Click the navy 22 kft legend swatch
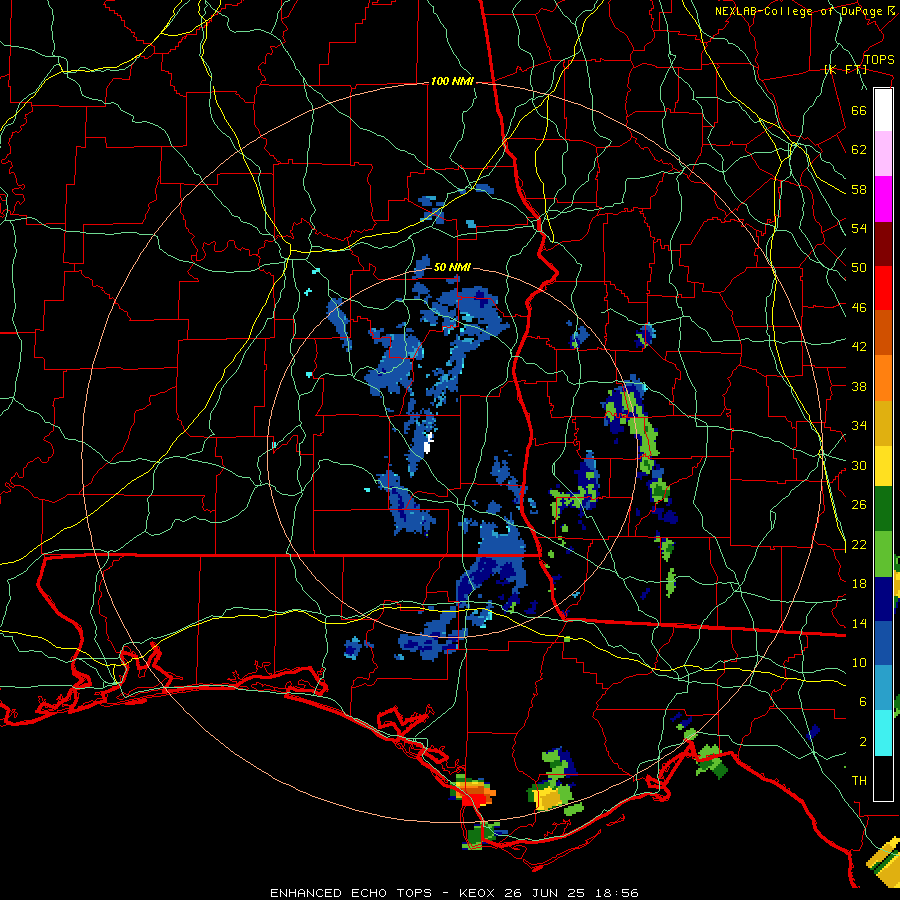 (x=883, y=599)
